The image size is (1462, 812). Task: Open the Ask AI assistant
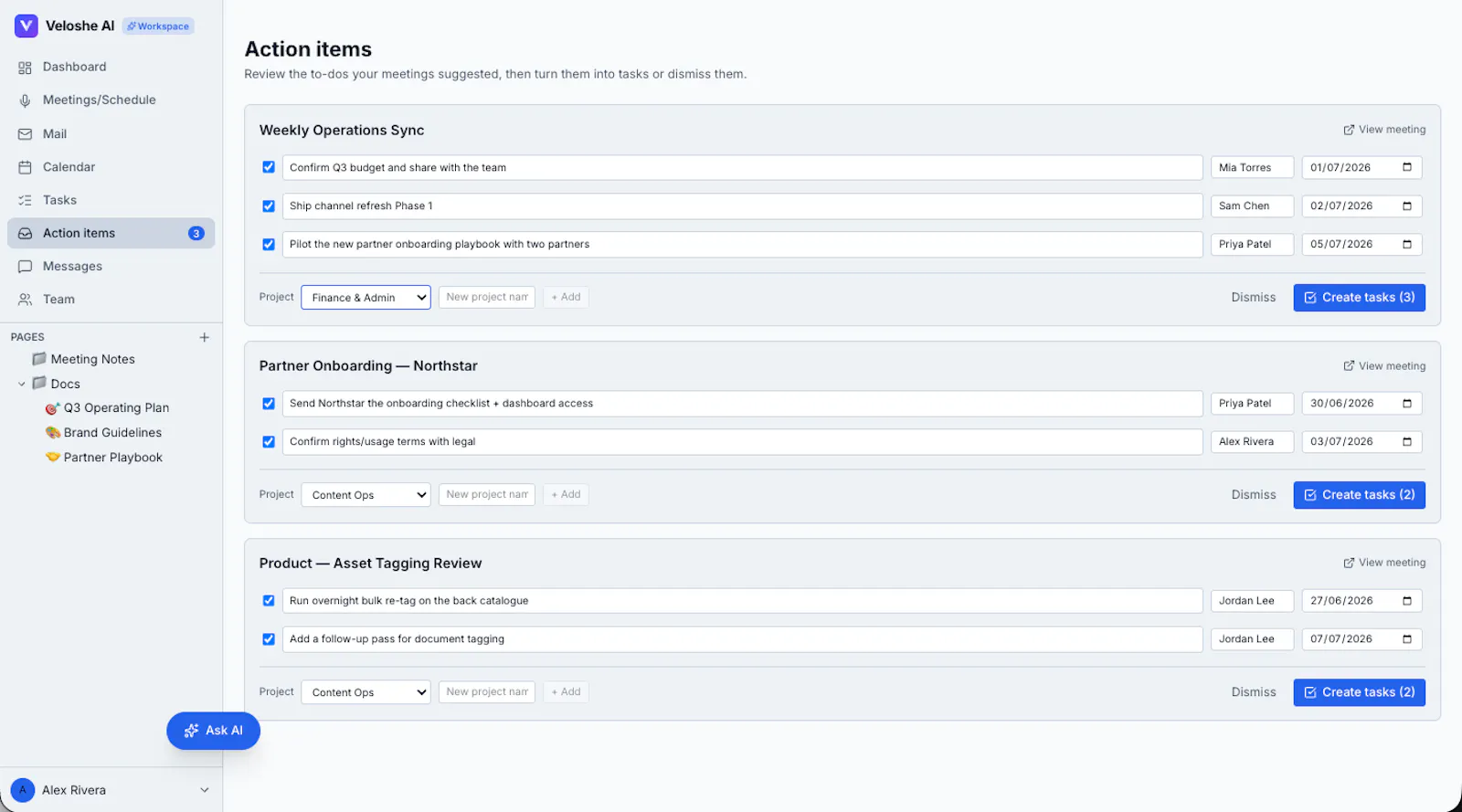(213, 731)
